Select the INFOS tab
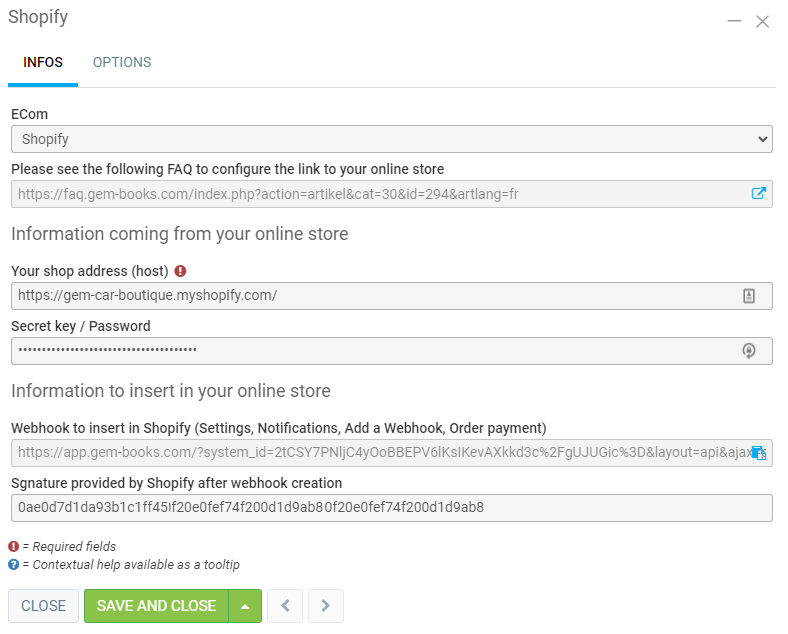 click(x=43, y=62)
